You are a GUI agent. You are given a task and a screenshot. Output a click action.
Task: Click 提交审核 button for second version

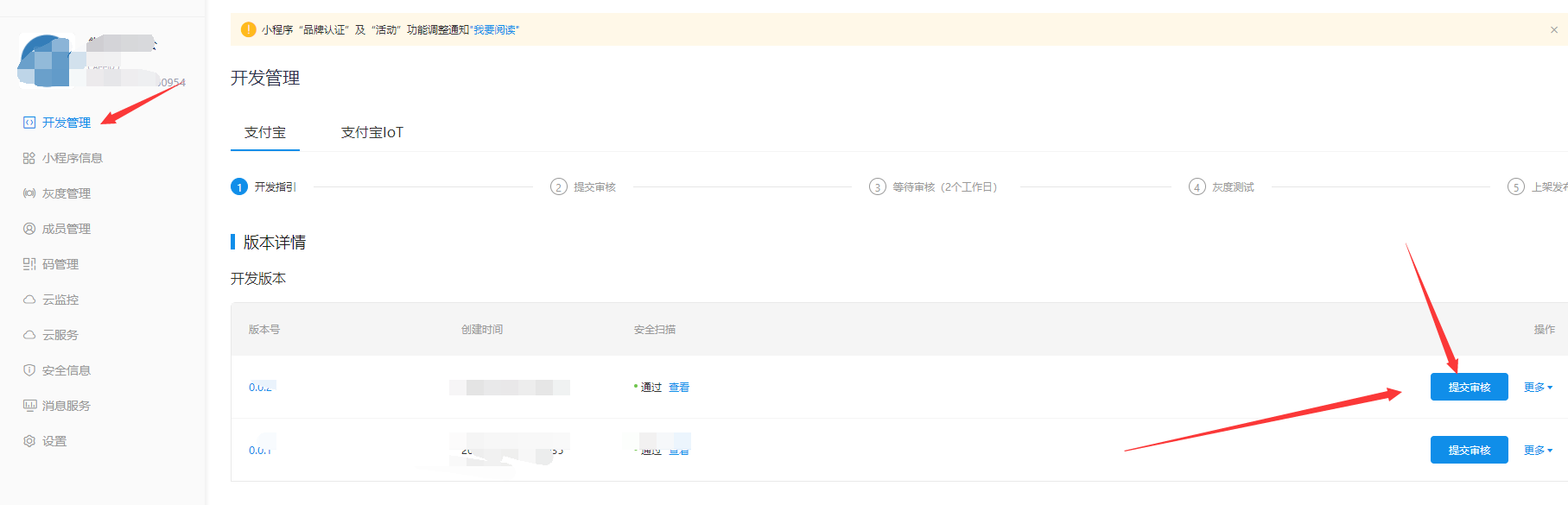[x=1469, y=451]
